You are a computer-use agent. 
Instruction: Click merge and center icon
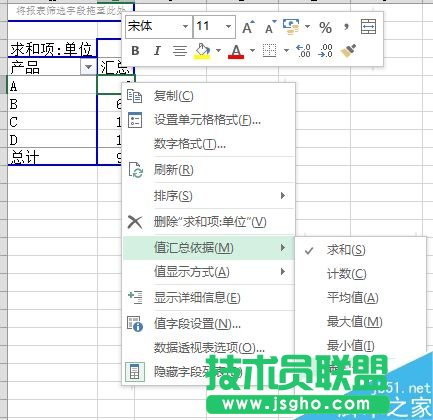point(369,27)
